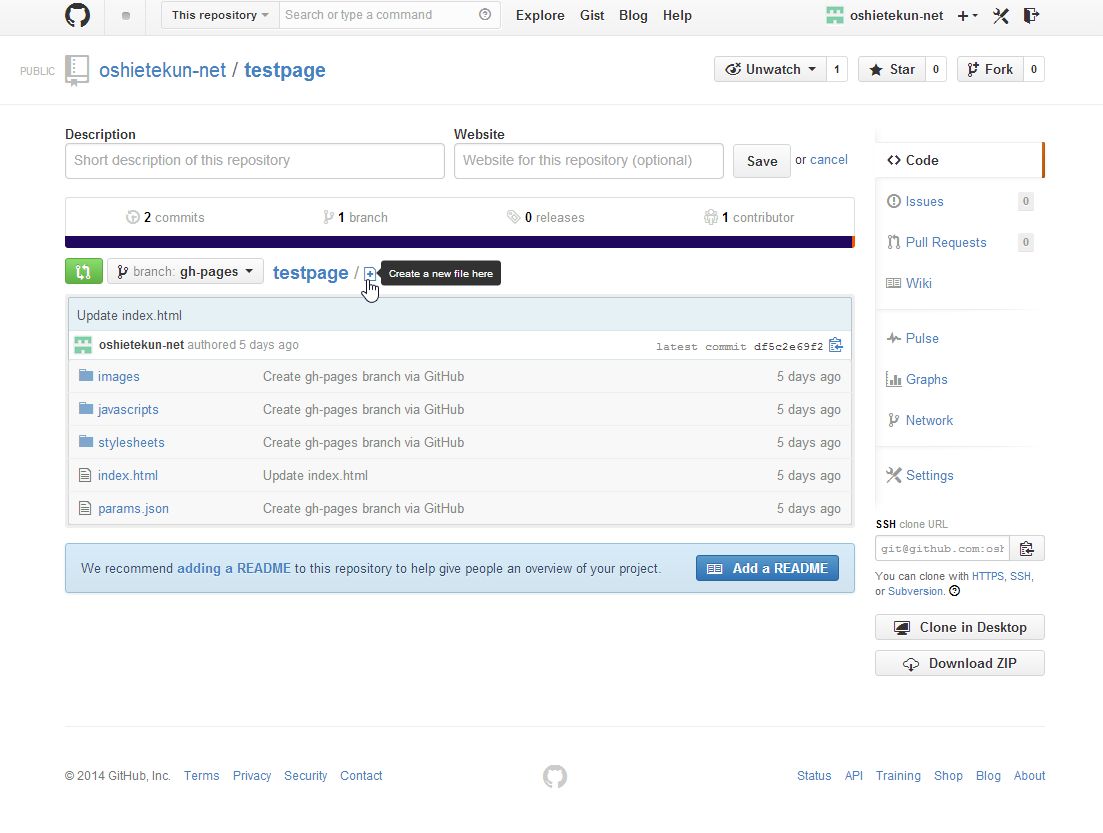
Task: Click the javascripts folder icon
Action: (86, 409)
